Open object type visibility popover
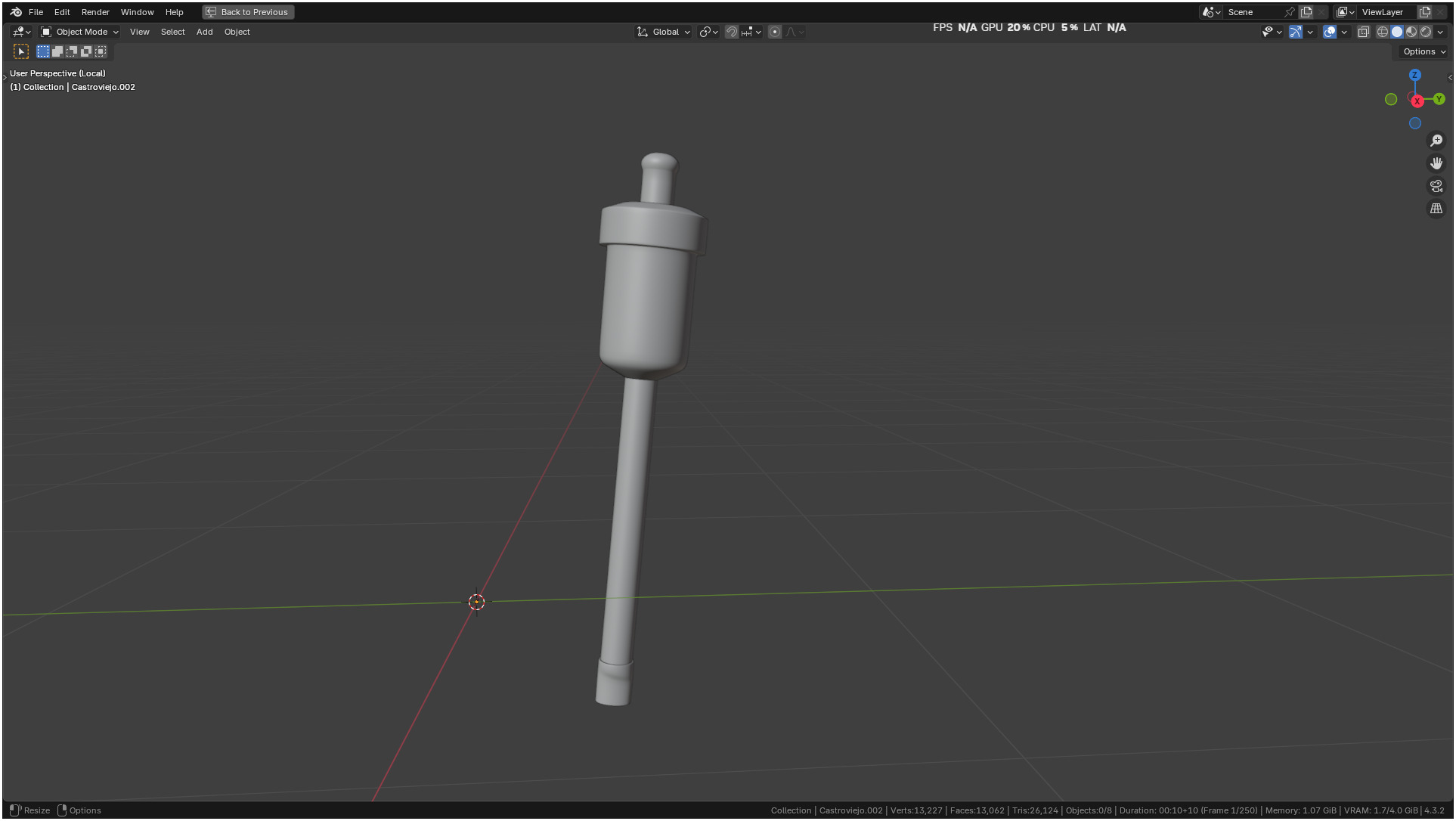1456x821 pixels. tap(1272, 32)
